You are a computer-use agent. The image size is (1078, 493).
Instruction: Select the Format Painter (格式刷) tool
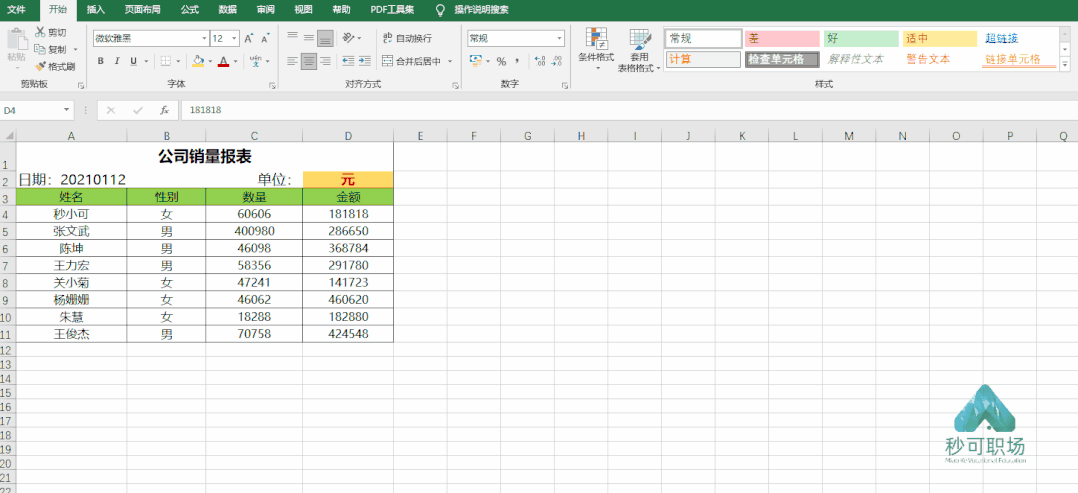point(54,67)
